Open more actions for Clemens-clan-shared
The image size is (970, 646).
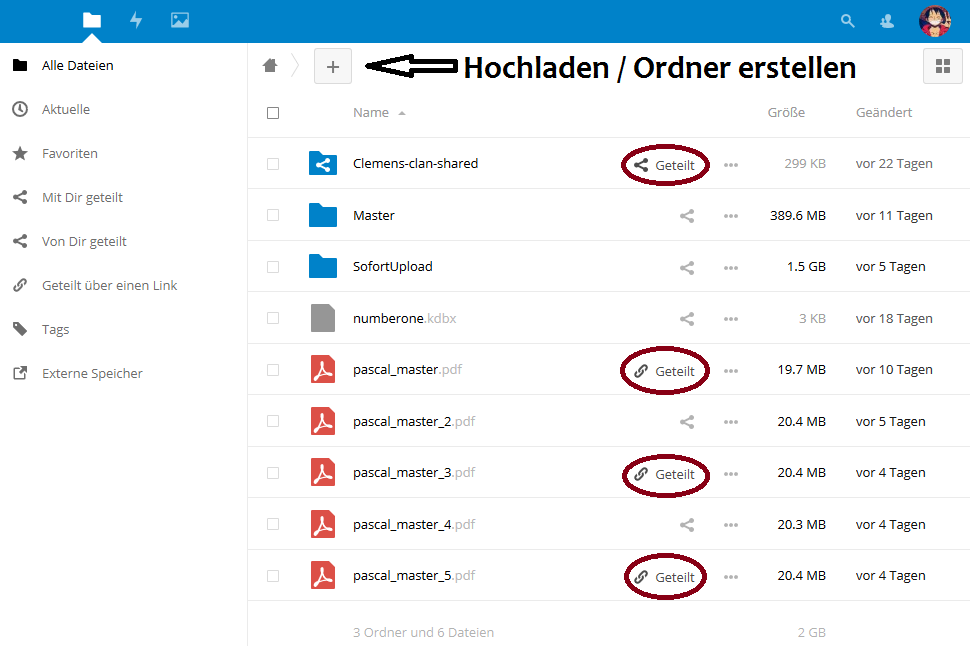(x=731, y=165)
